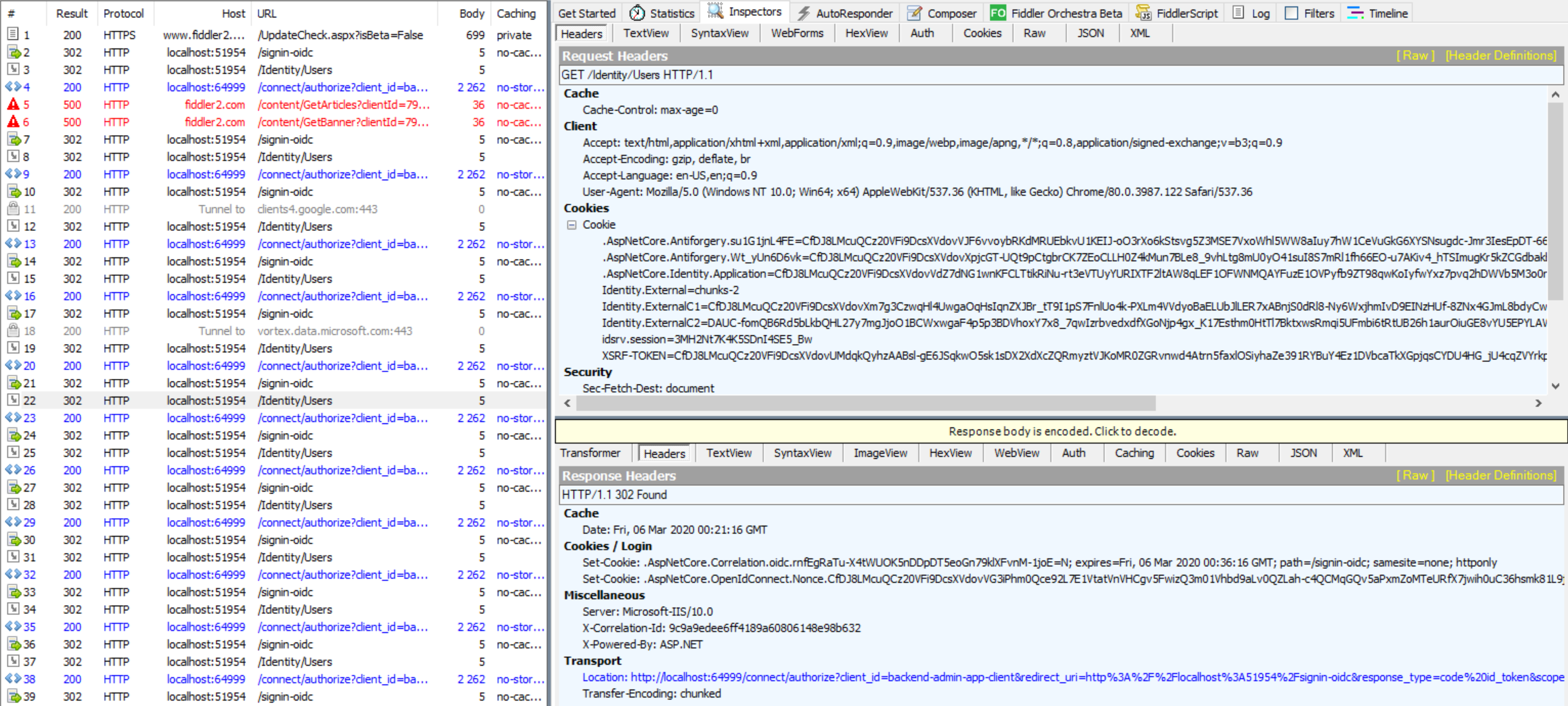Click request headers scroll down arrow

[1555, 386]
